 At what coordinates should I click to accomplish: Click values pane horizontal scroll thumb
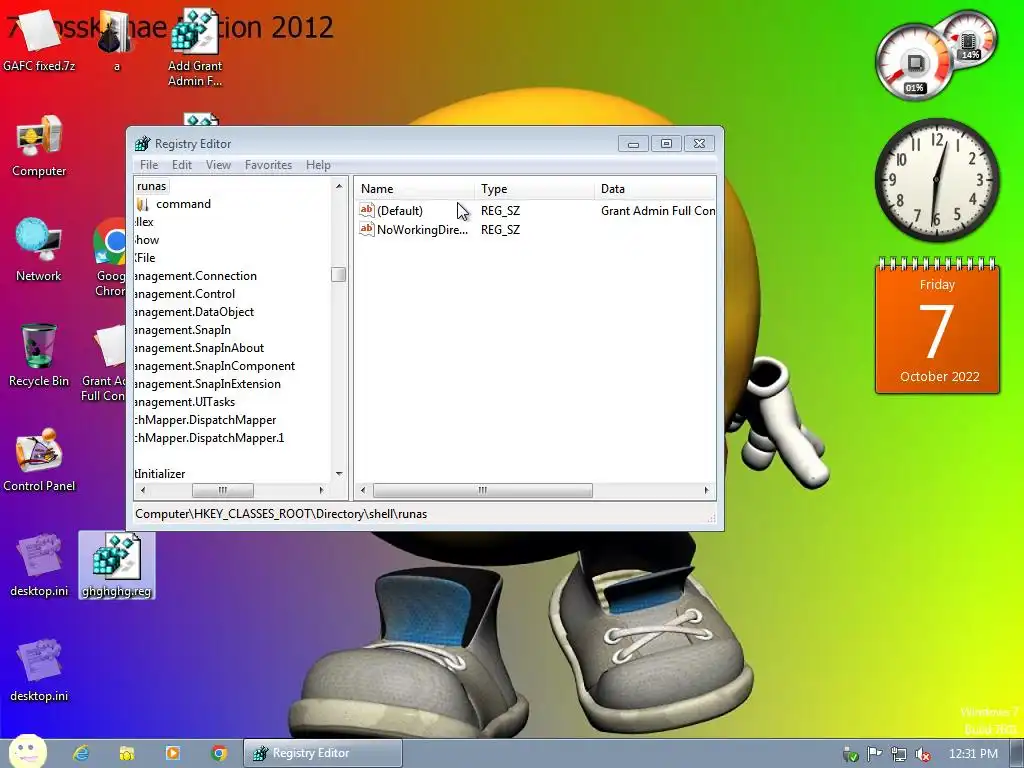(483, 490)
